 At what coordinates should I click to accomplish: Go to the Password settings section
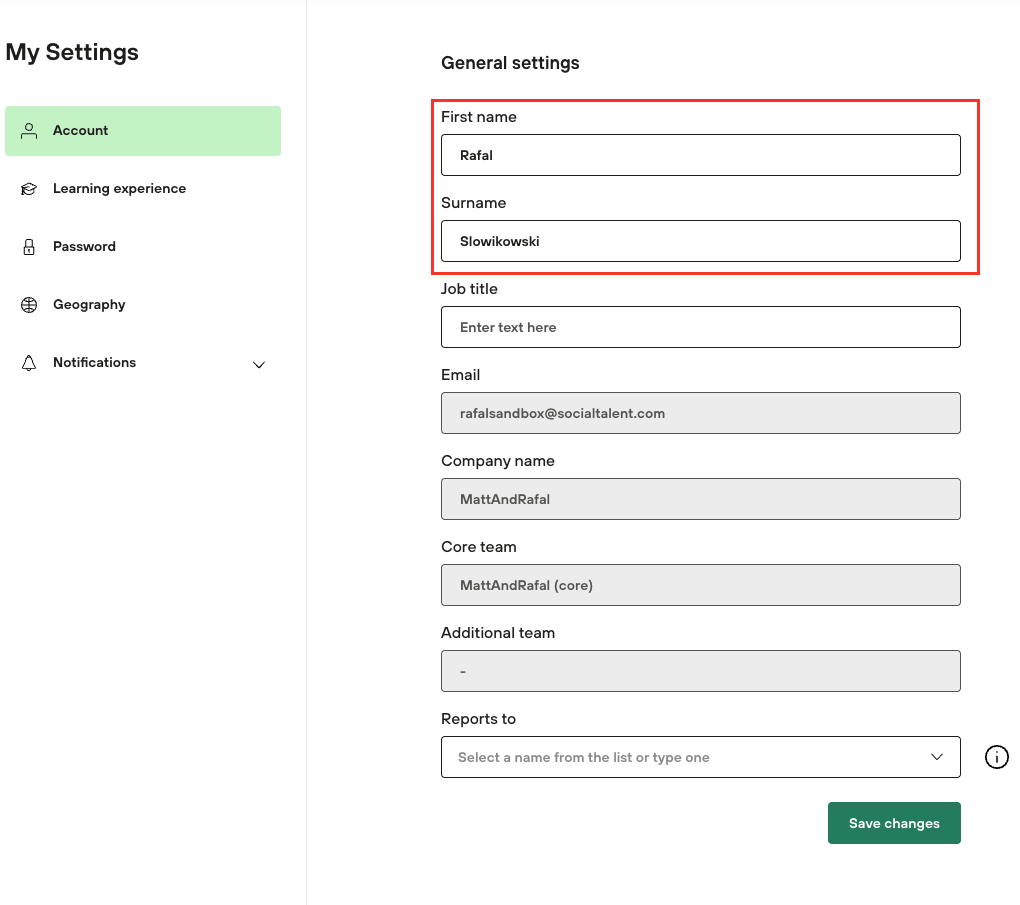pyautogui.click(x=84, y=246)
